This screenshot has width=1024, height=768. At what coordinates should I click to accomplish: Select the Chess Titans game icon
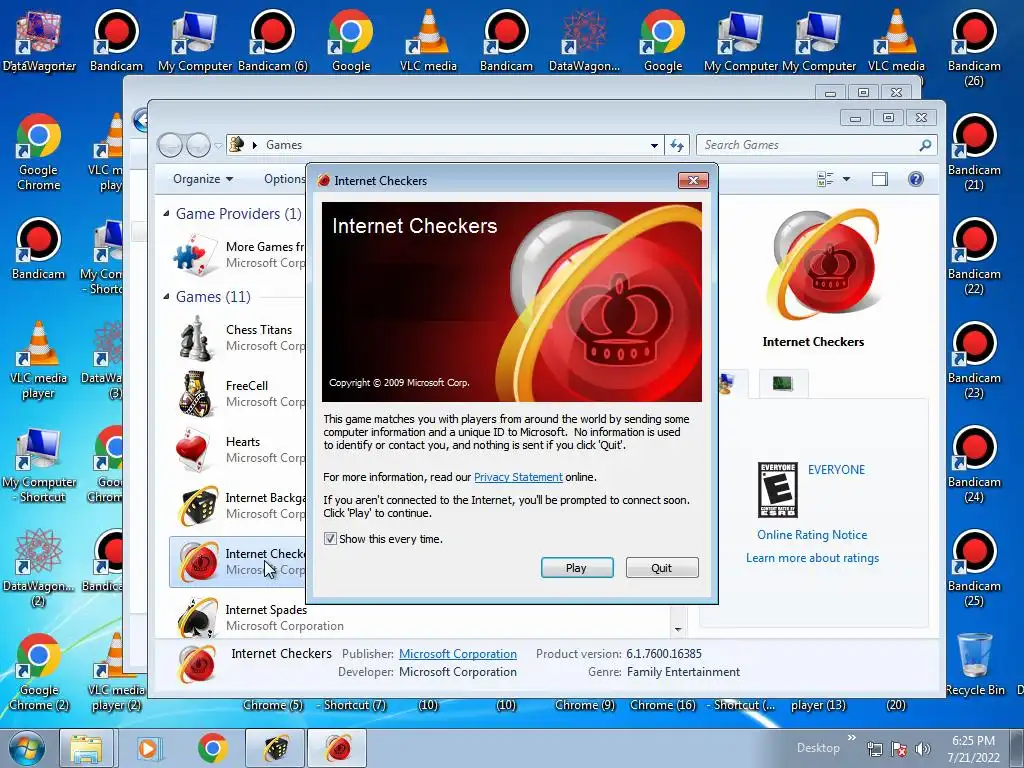point(196,338)
